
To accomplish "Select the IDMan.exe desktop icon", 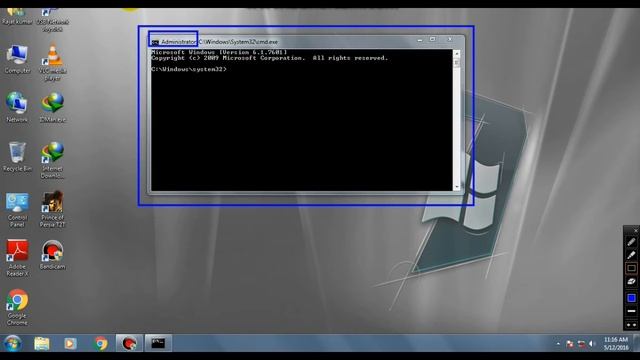I will tap(52, 108).
